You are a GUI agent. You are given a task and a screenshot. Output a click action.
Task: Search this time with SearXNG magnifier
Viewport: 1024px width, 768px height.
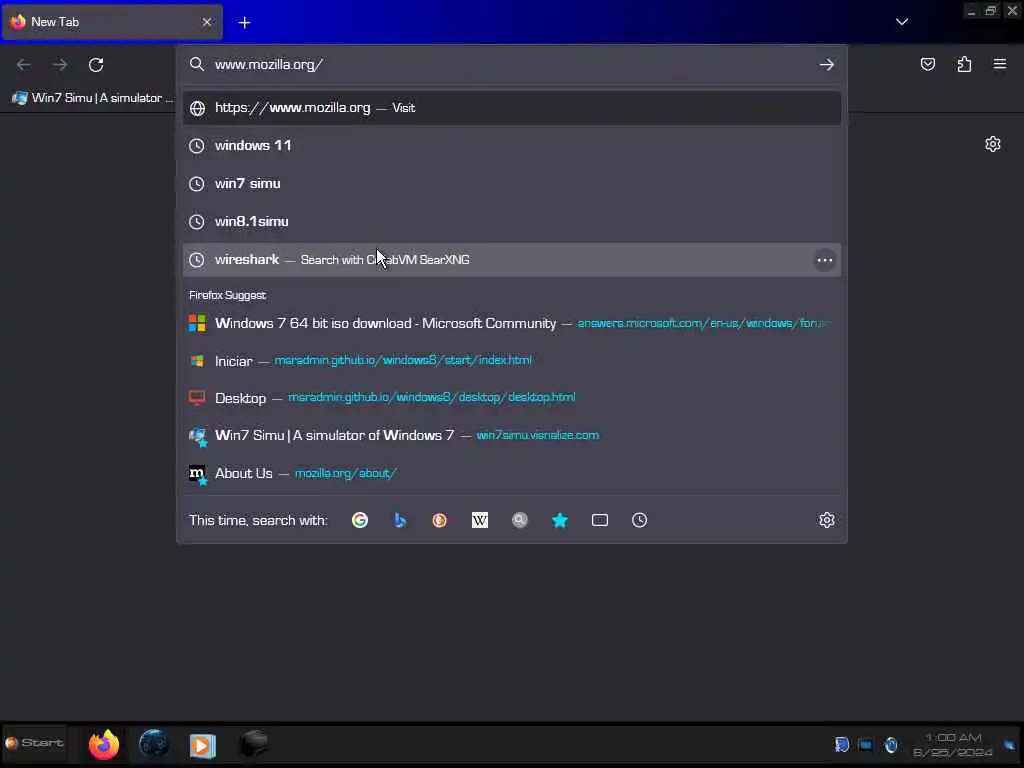click(x=520, y=520)
